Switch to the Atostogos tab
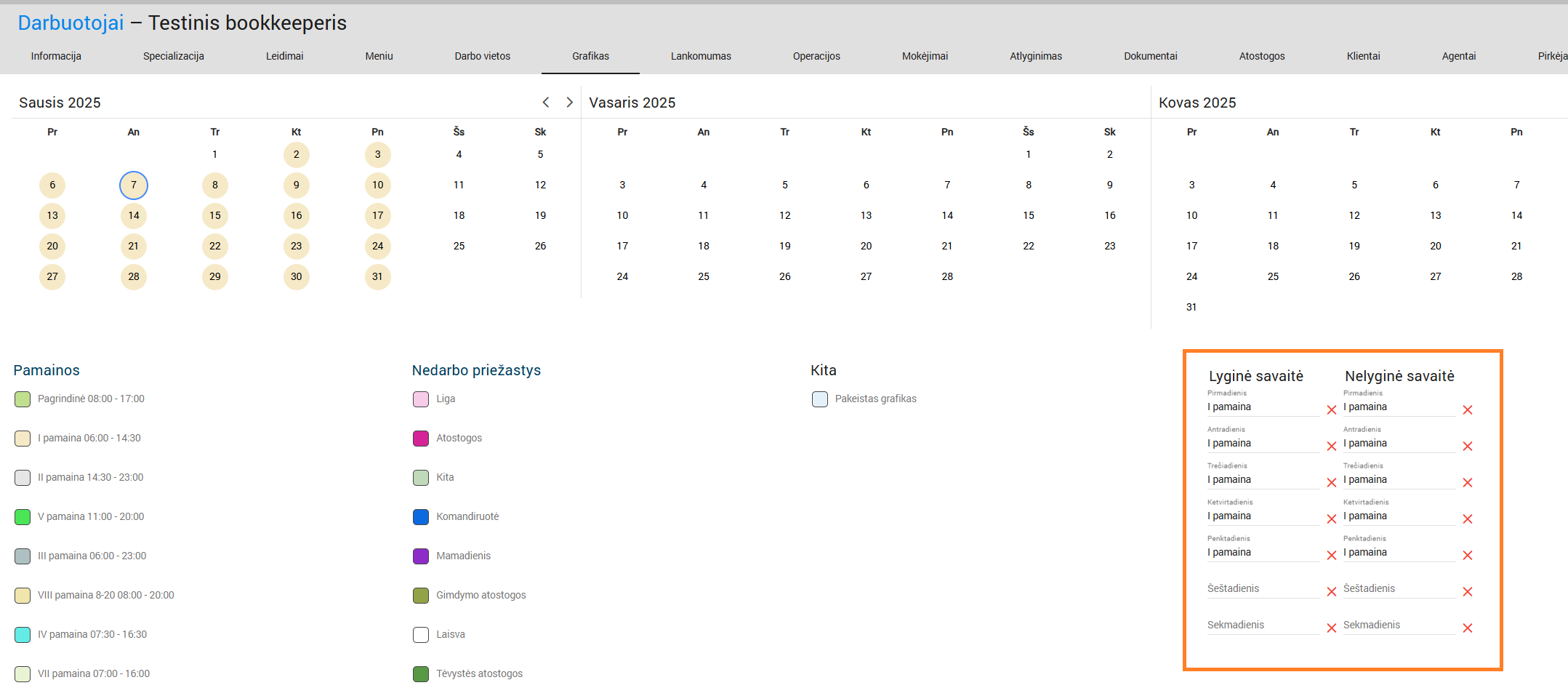This screenshot has height=696, width=1568. point(1261,56)
